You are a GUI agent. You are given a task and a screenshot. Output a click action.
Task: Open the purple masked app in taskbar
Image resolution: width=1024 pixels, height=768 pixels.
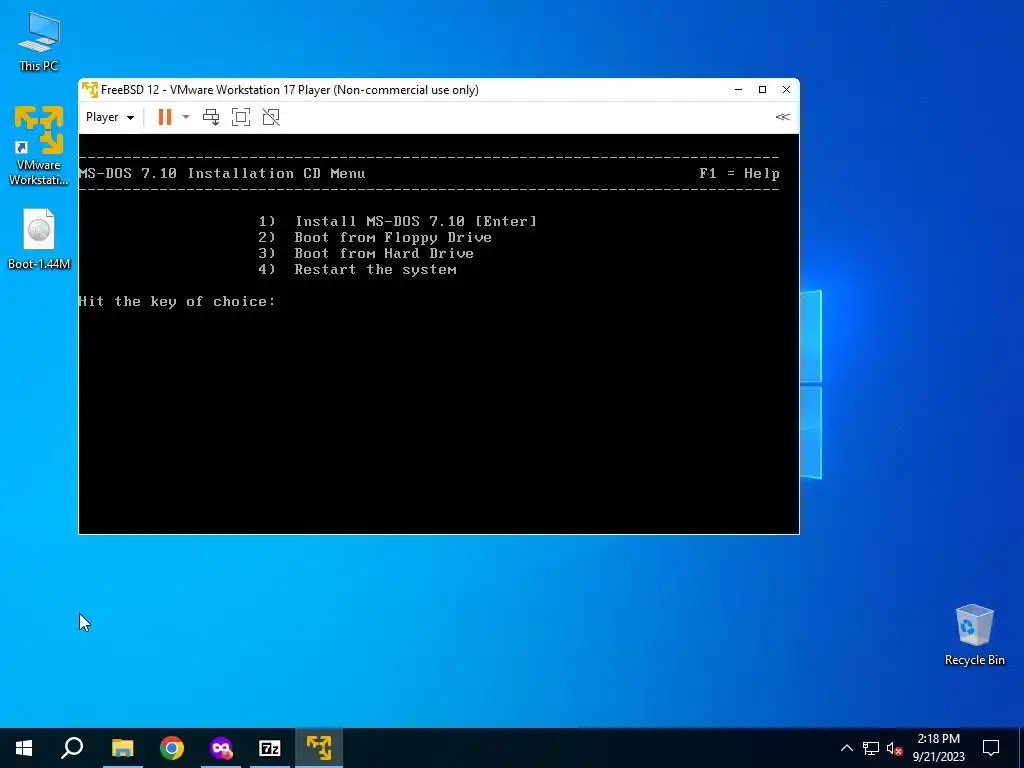pos(221,748)
